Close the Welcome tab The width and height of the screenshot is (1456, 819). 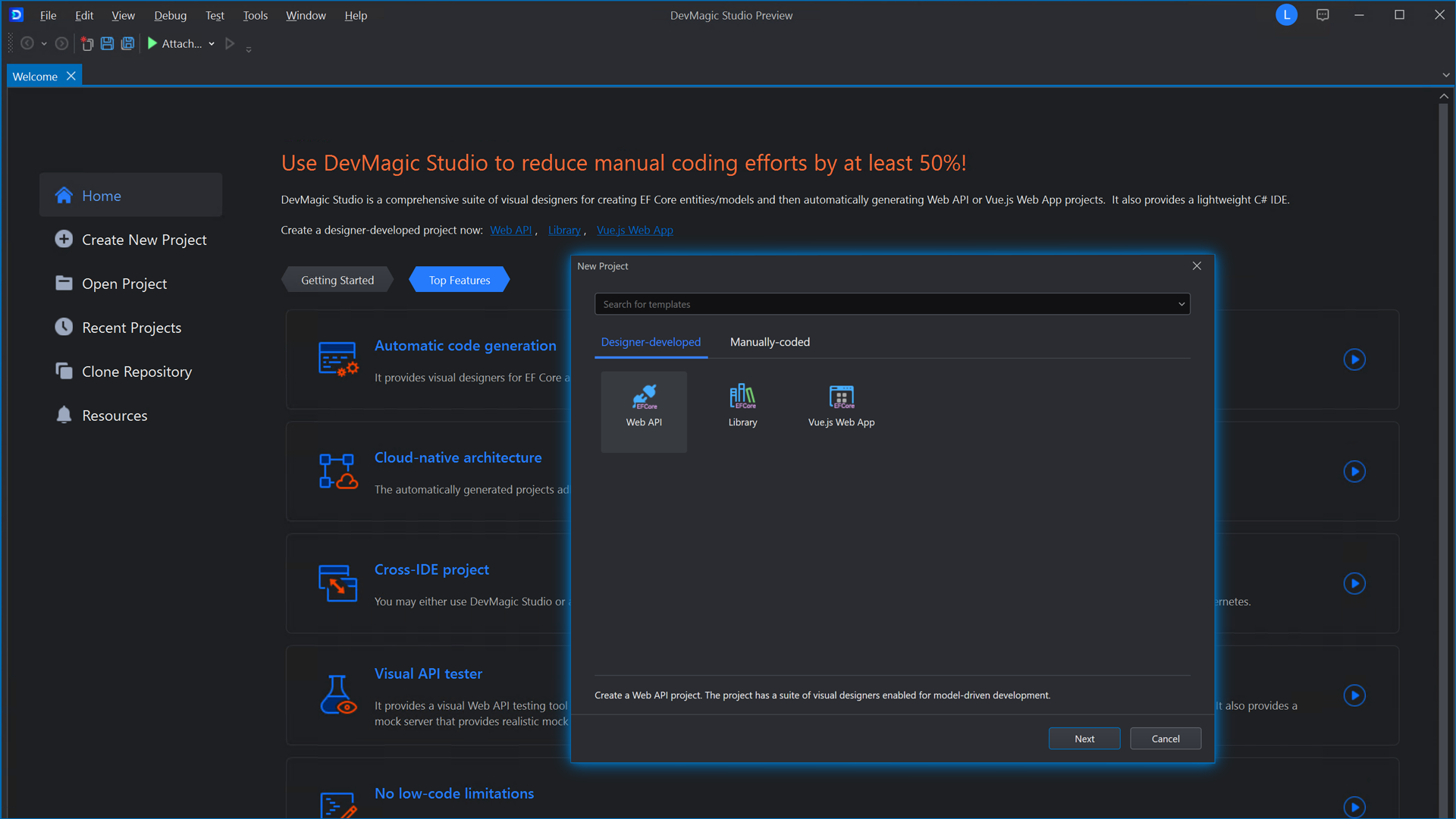71,76
